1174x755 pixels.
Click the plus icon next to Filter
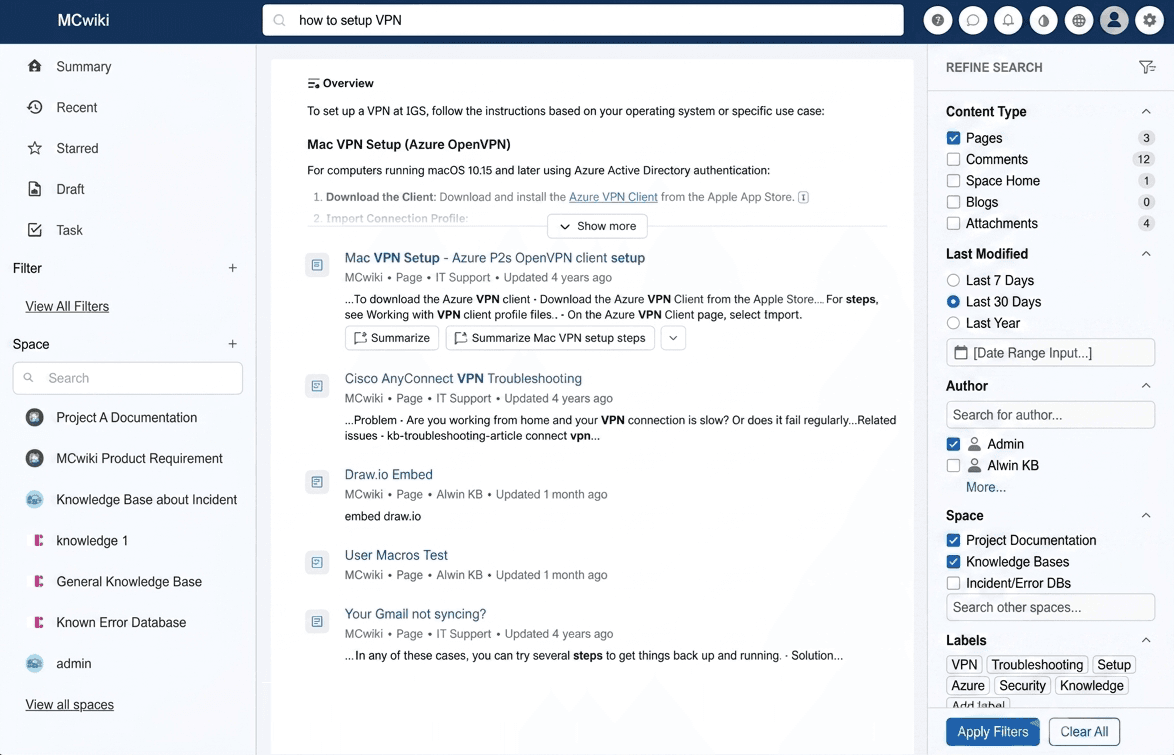(x=233, y=268)
